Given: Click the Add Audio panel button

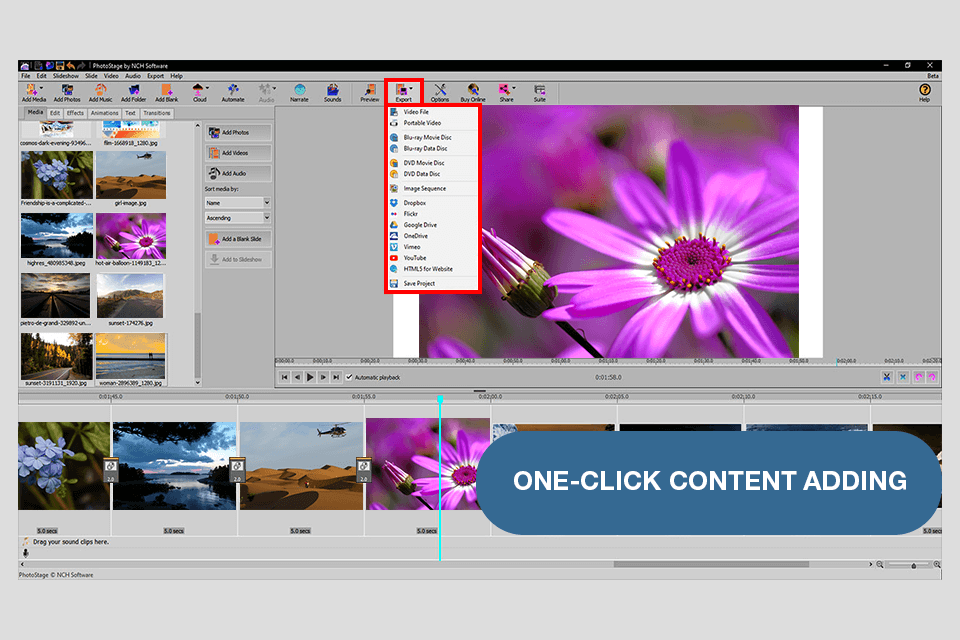Looking at the screenshot, I should 238,173.
